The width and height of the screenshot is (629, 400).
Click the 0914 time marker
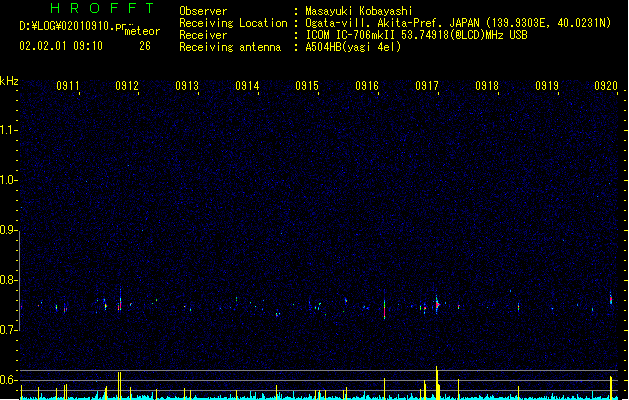click(247, 86)
